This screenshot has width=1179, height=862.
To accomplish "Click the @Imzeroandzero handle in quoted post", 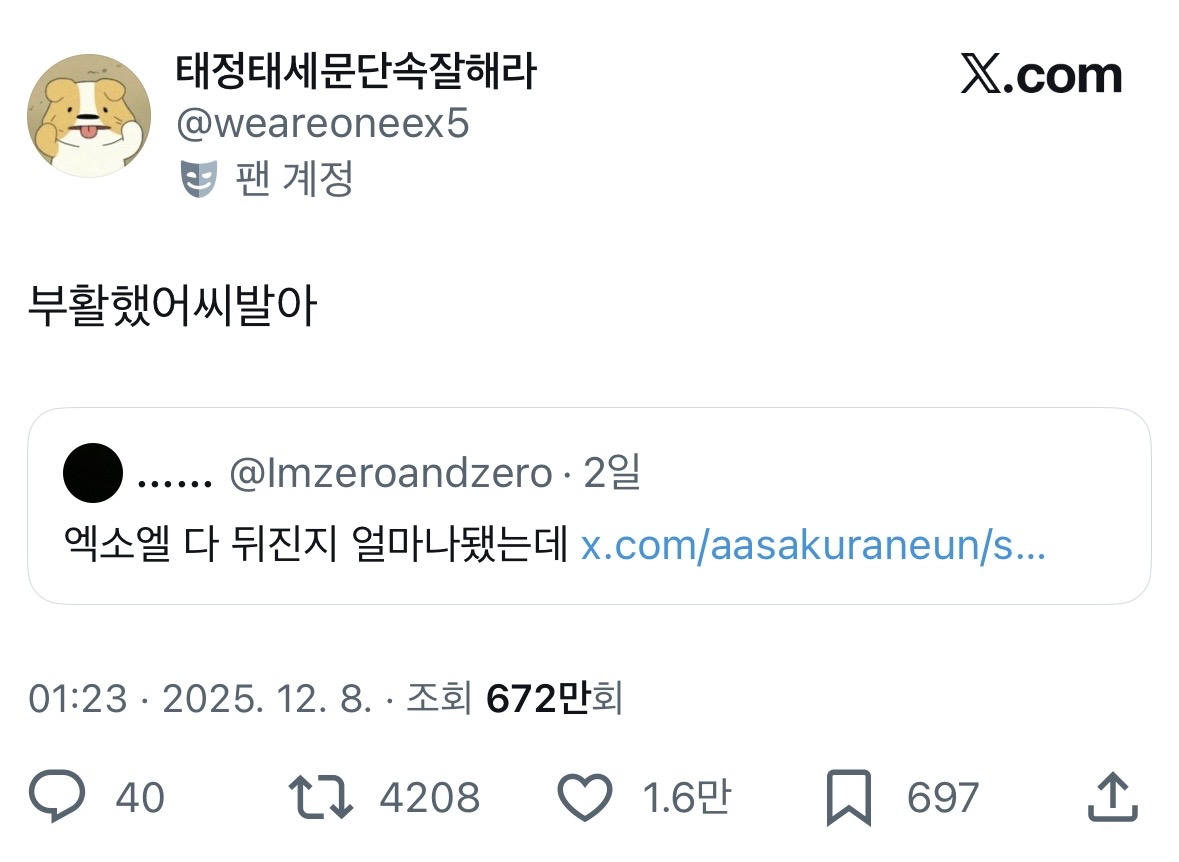I will click(x=390, y=475).
